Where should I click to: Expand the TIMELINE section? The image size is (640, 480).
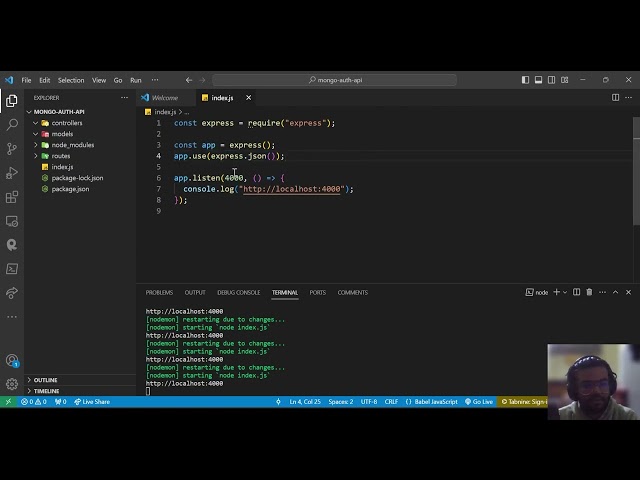pyautogui.click(x=46, y=391)
